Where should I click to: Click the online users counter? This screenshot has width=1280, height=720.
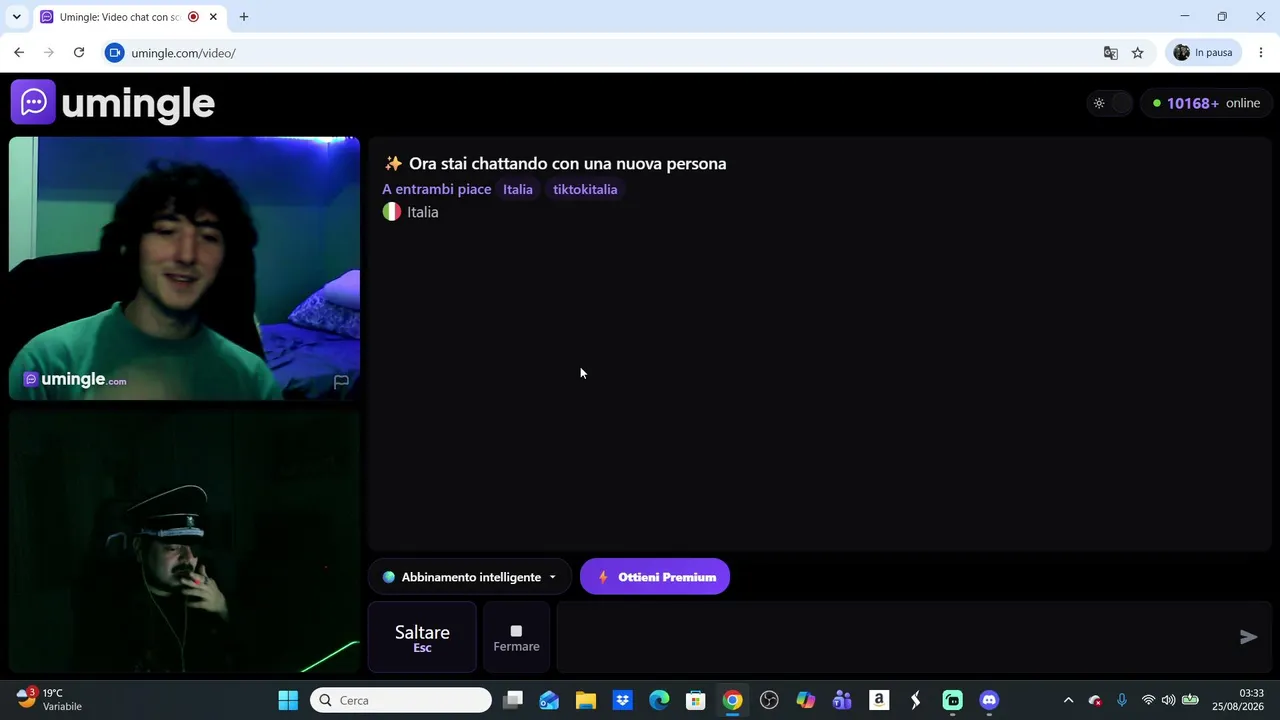[1206, 103]
